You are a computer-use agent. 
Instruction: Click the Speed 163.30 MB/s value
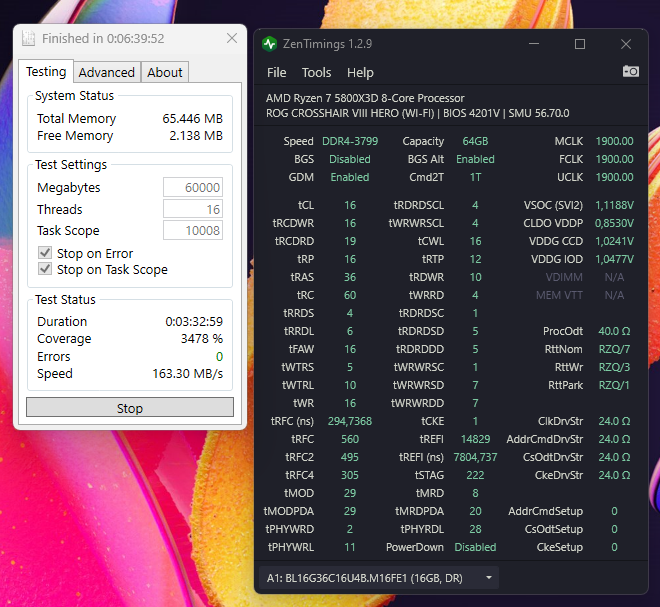(188, 373)
